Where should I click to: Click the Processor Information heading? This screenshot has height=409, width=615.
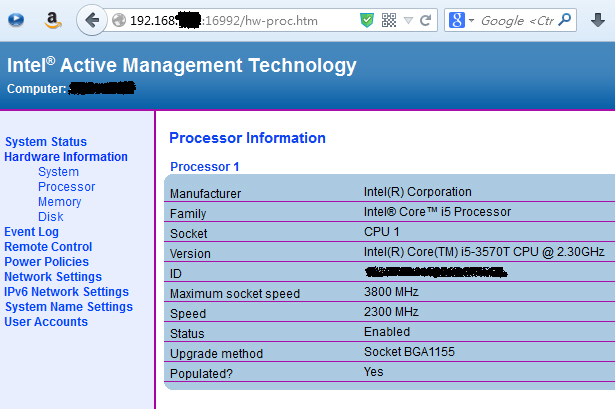(247, 138)
